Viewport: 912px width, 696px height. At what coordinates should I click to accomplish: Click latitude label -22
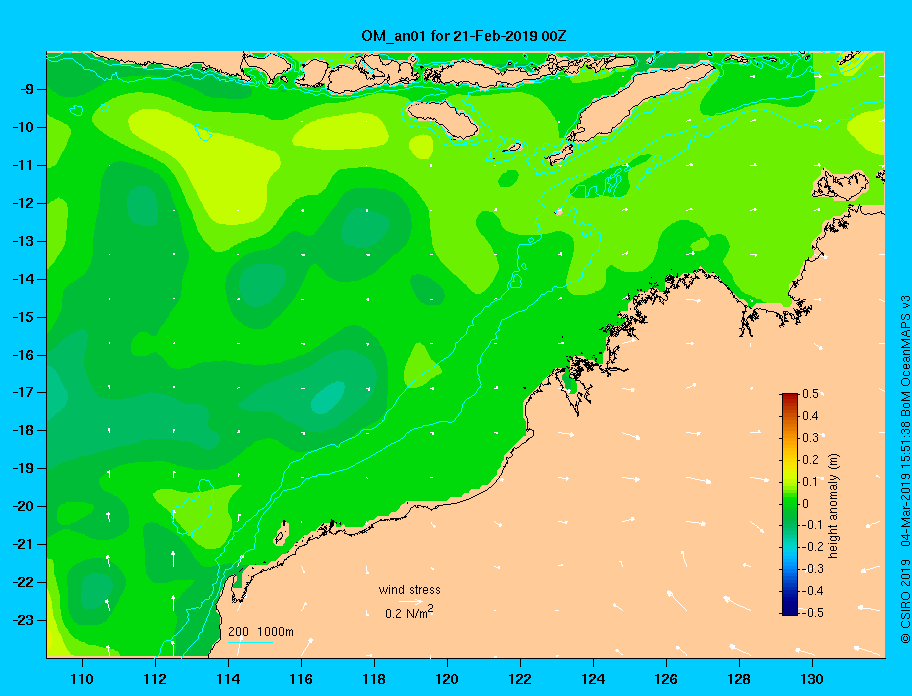click(24, 583)
